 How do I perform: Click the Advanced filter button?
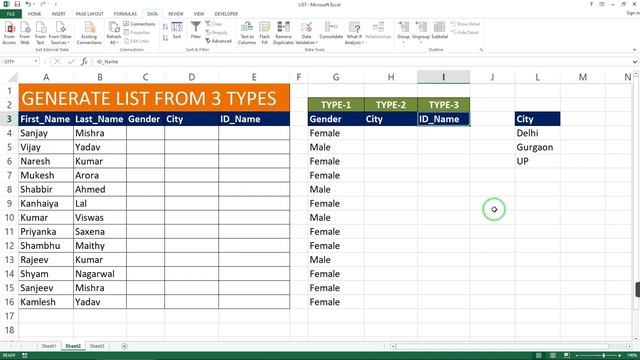219,41
